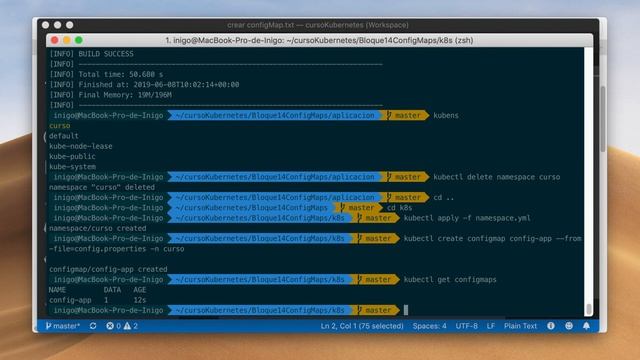Click the '12s' age value
Image resolution: width=640 pixels, height=360 pixels.
coord(140,300)
